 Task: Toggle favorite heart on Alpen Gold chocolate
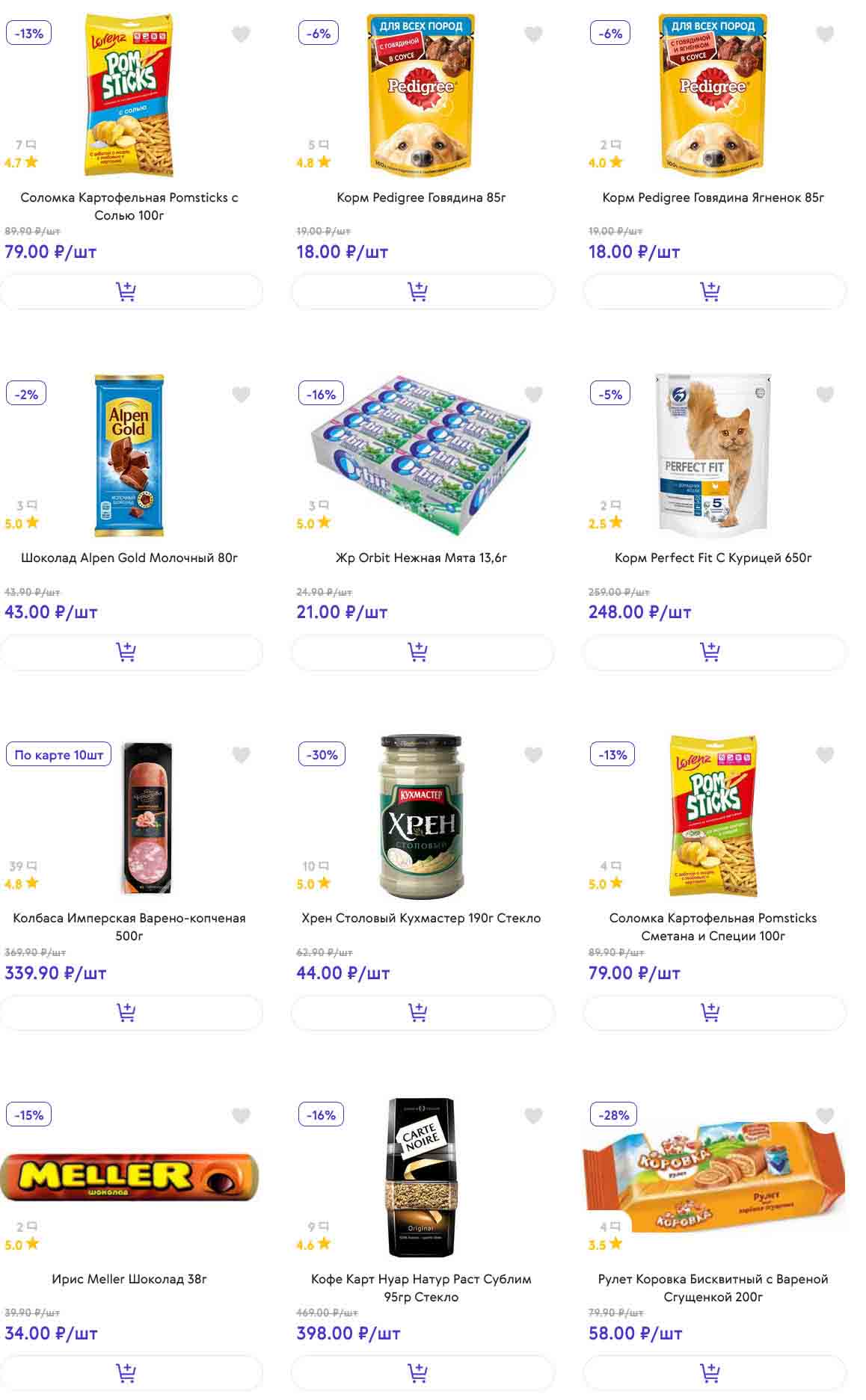pyautogui.click(x=241, y=395)
